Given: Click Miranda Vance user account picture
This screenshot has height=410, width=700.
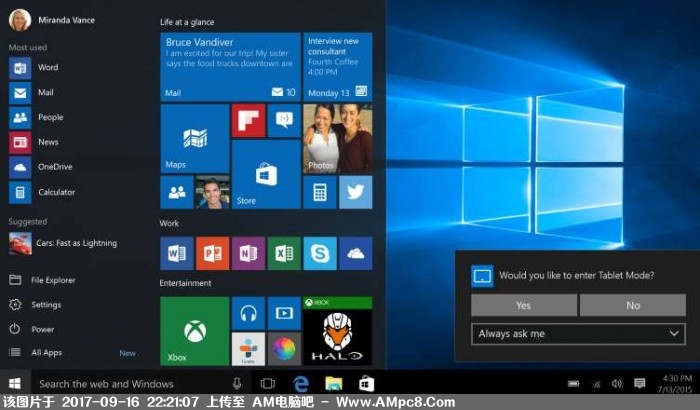Looking at the screenshot, I should [20, 20].
